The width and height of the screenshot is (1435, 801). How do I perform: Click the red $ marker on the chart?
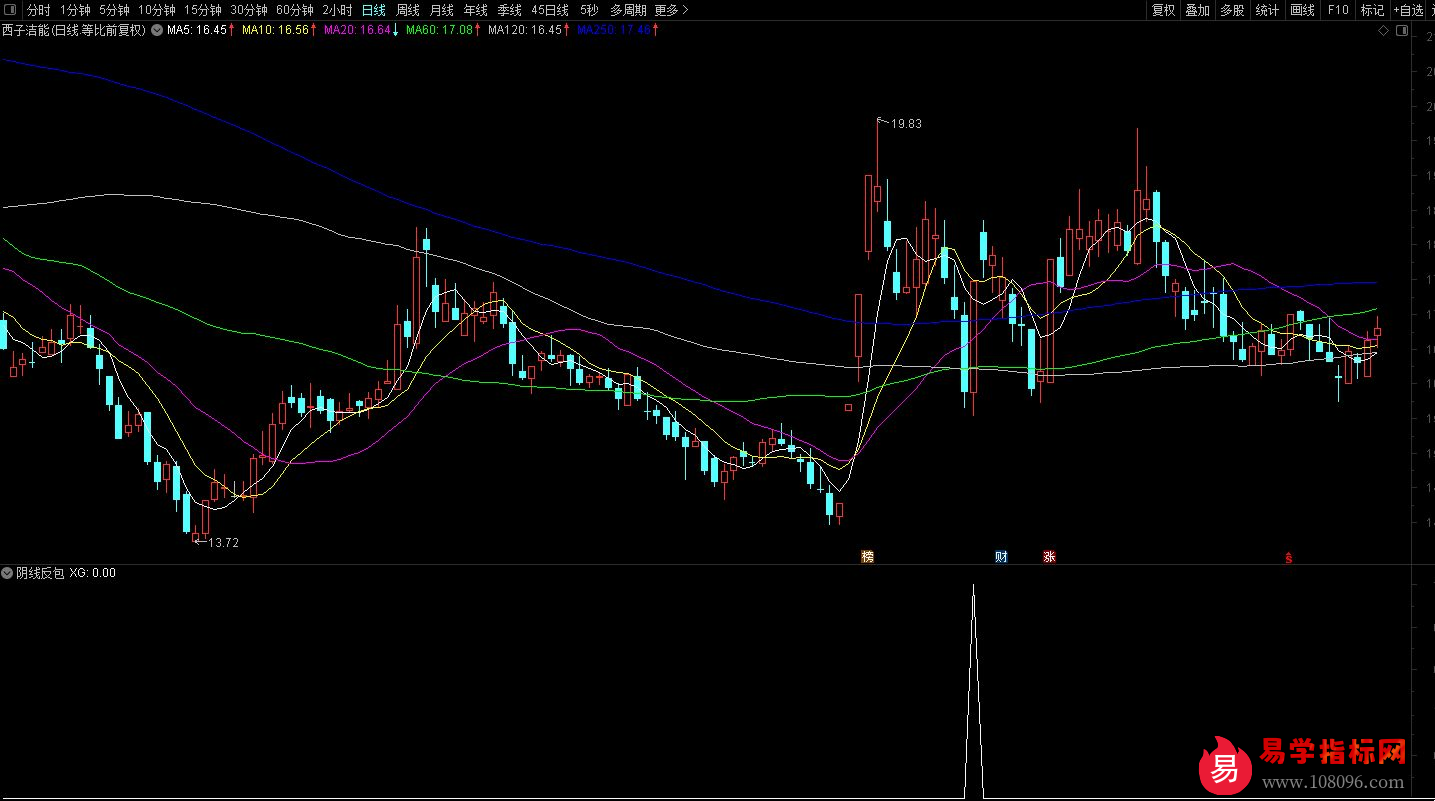(1288, 558)
